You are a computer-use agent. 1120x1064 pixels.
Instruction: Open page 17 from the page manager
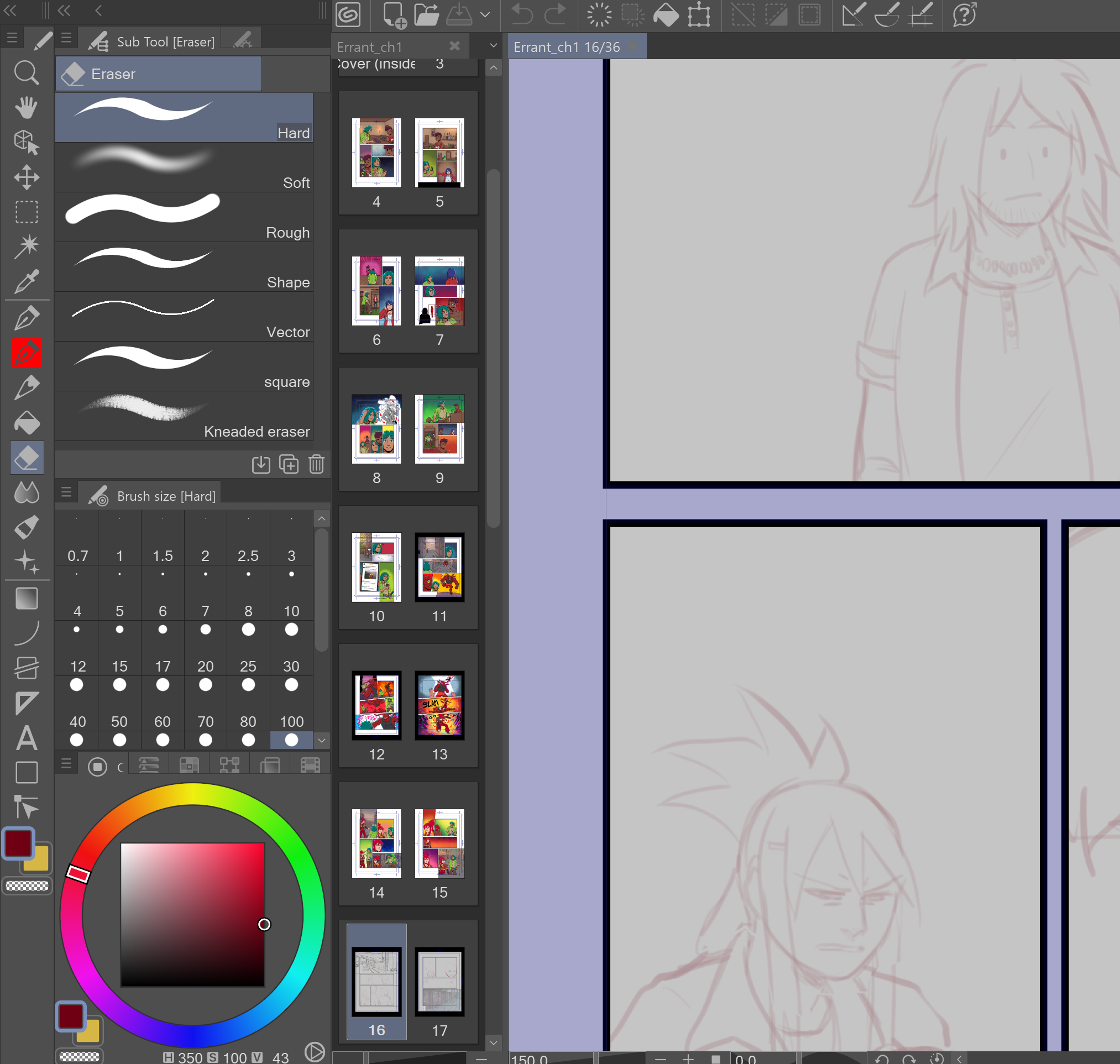click(439, 983)
